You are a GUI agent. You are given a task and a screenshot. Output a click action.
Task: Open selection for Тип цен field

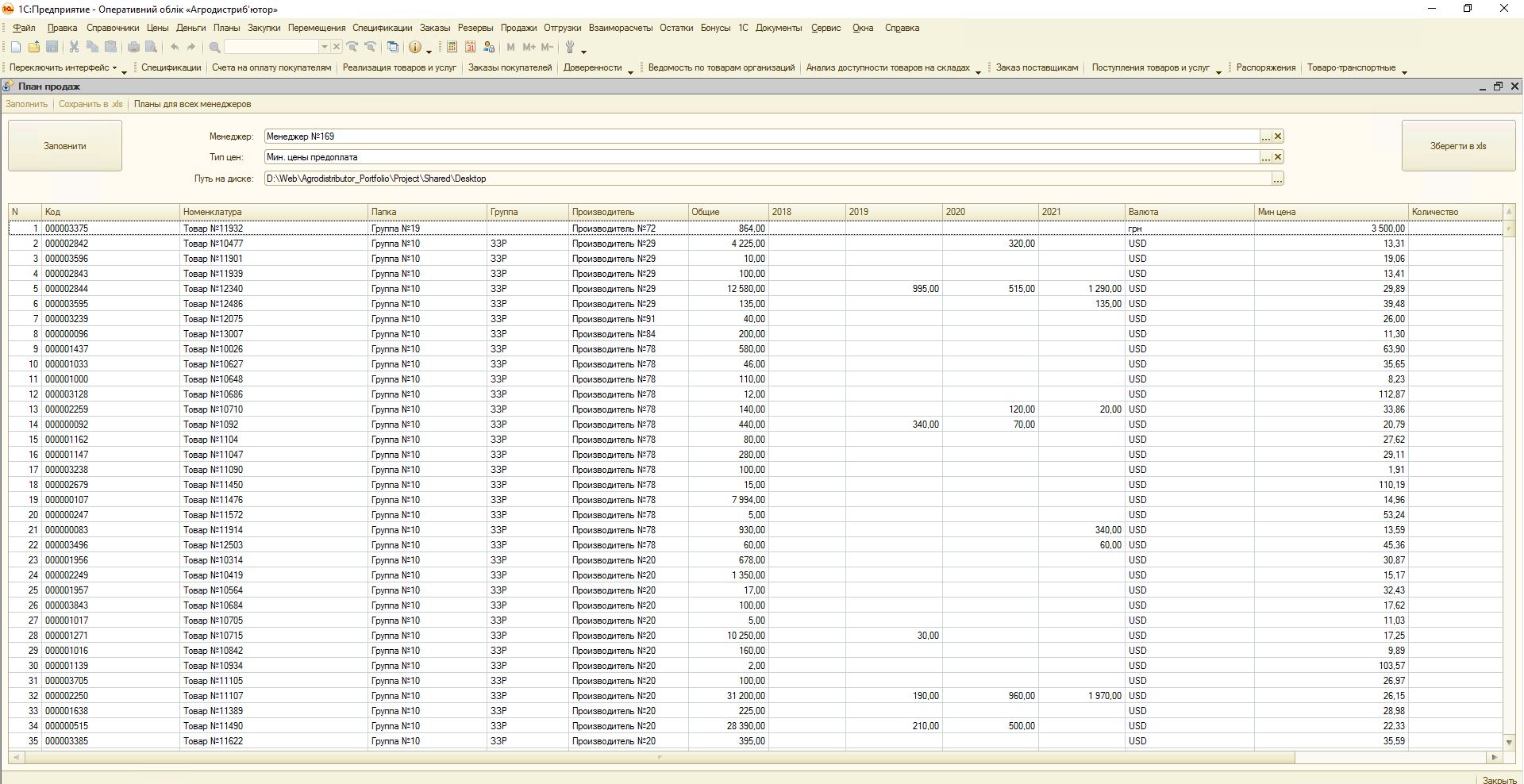click(x=1266, y=157)
